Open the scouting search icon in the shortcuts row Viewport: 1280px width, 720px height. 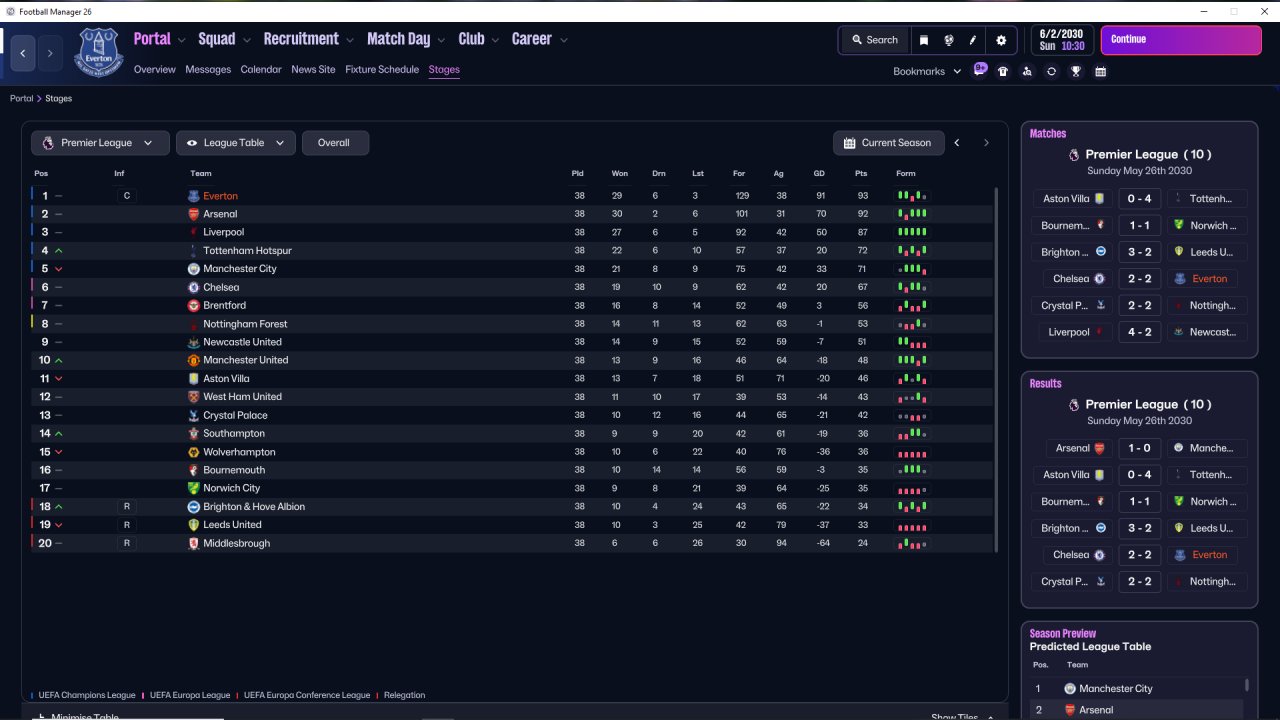tap(1027, 72)
